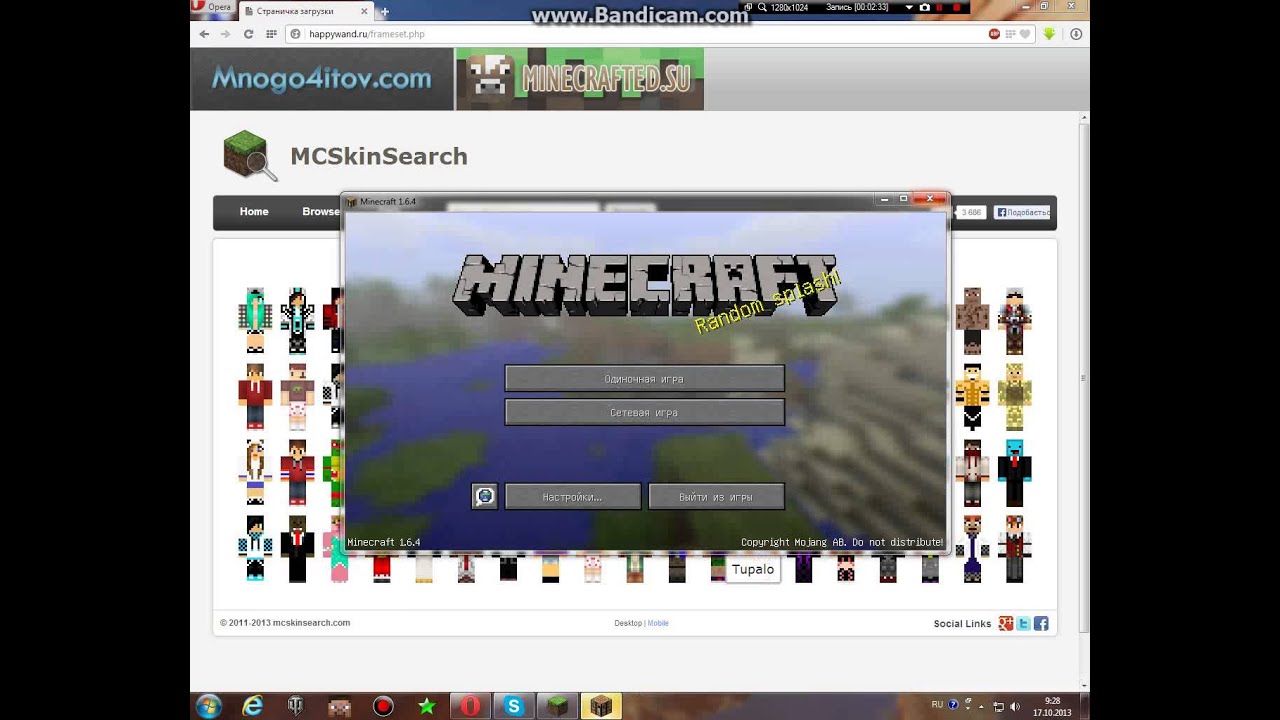Select the teal-haired skin thumbnail
The width and height of the screenshot is (1280, 720).
(255, 320)
